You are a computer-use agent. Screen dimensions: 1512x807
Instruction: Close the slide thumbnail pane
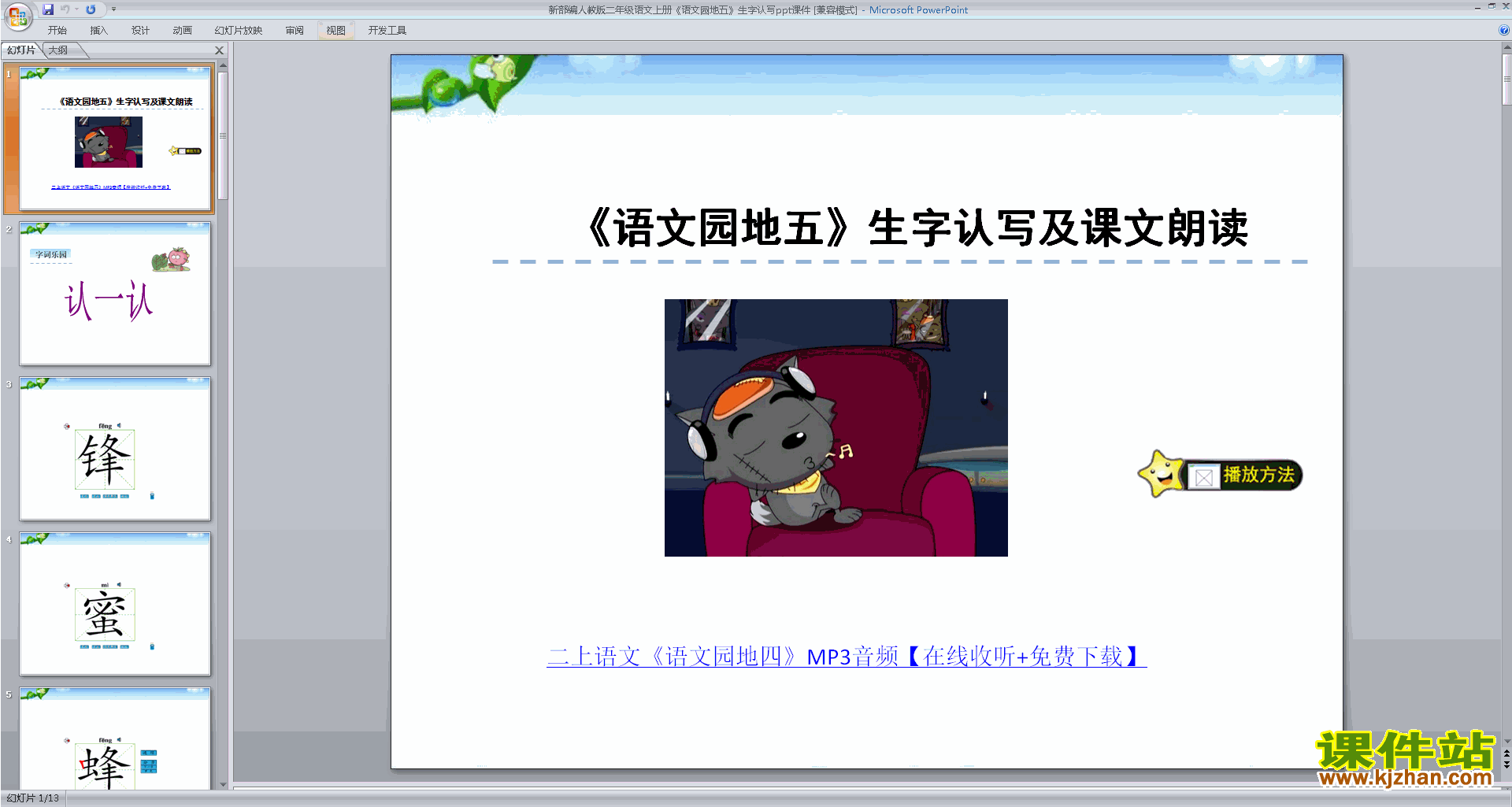220,50
